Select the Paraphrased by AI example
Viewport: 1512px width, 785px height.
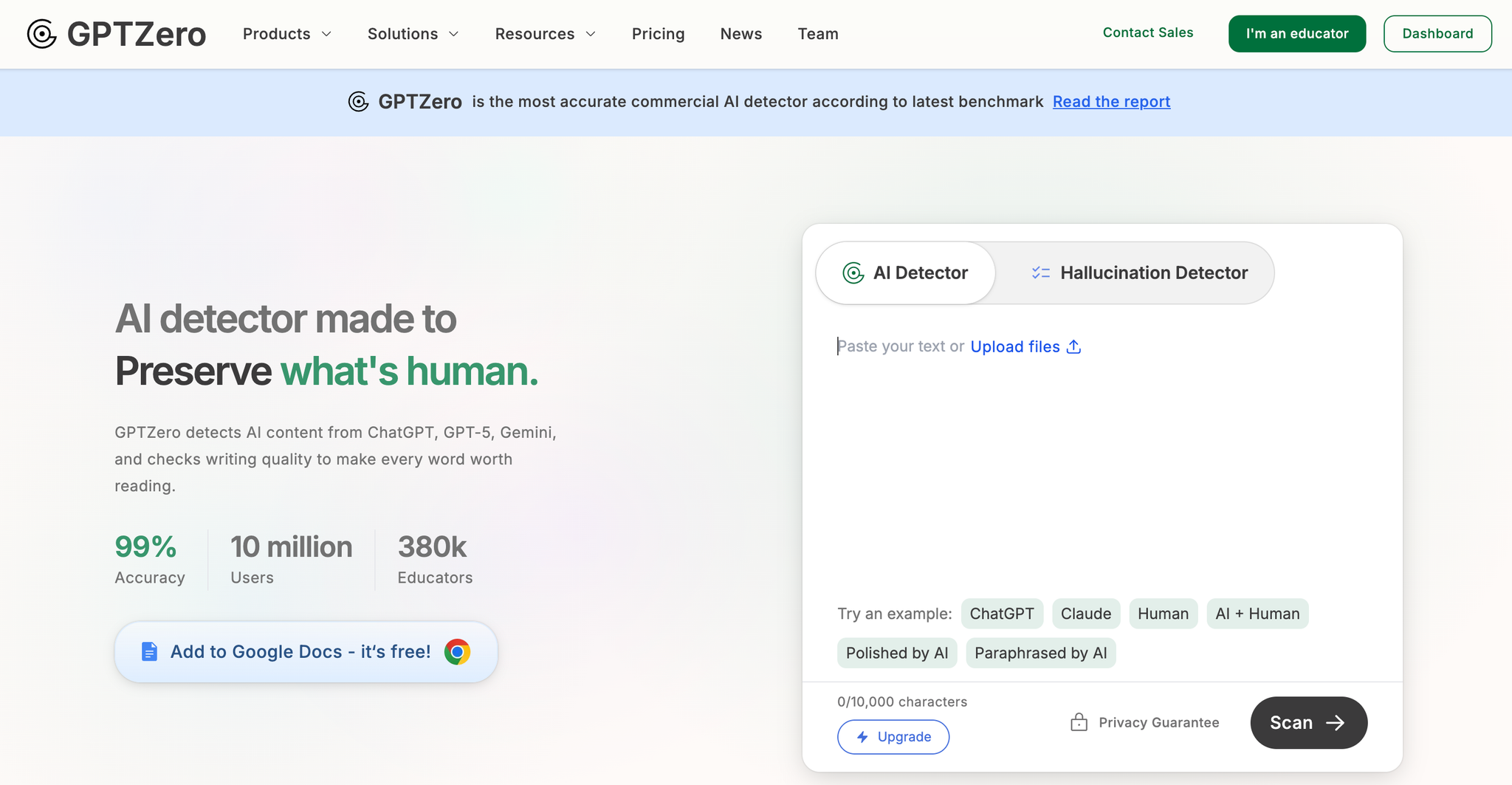1041,653
